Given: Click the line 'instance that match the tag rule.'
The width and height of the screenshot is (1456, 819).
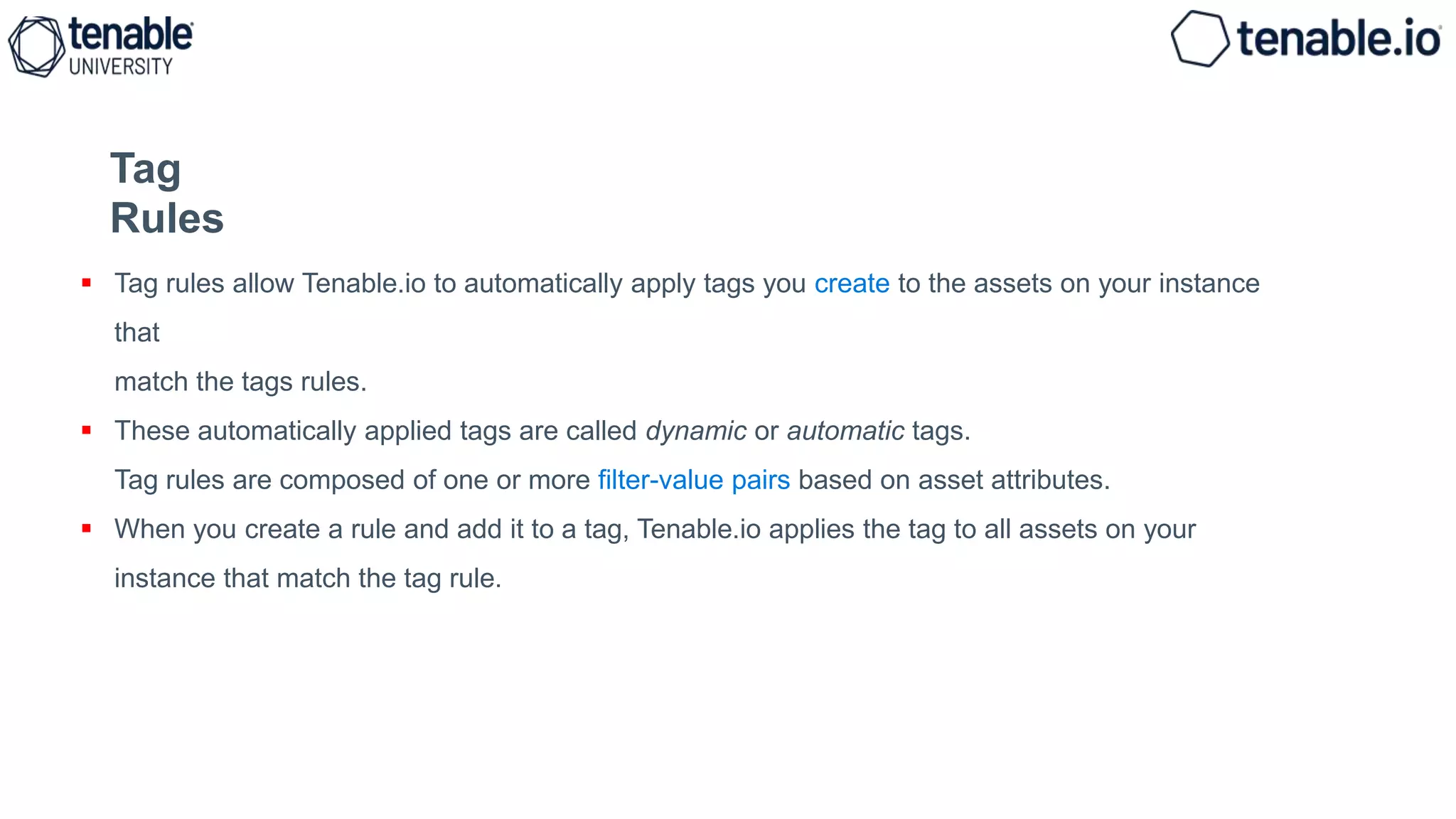Looking at the screenshot, I should point(308,579).
